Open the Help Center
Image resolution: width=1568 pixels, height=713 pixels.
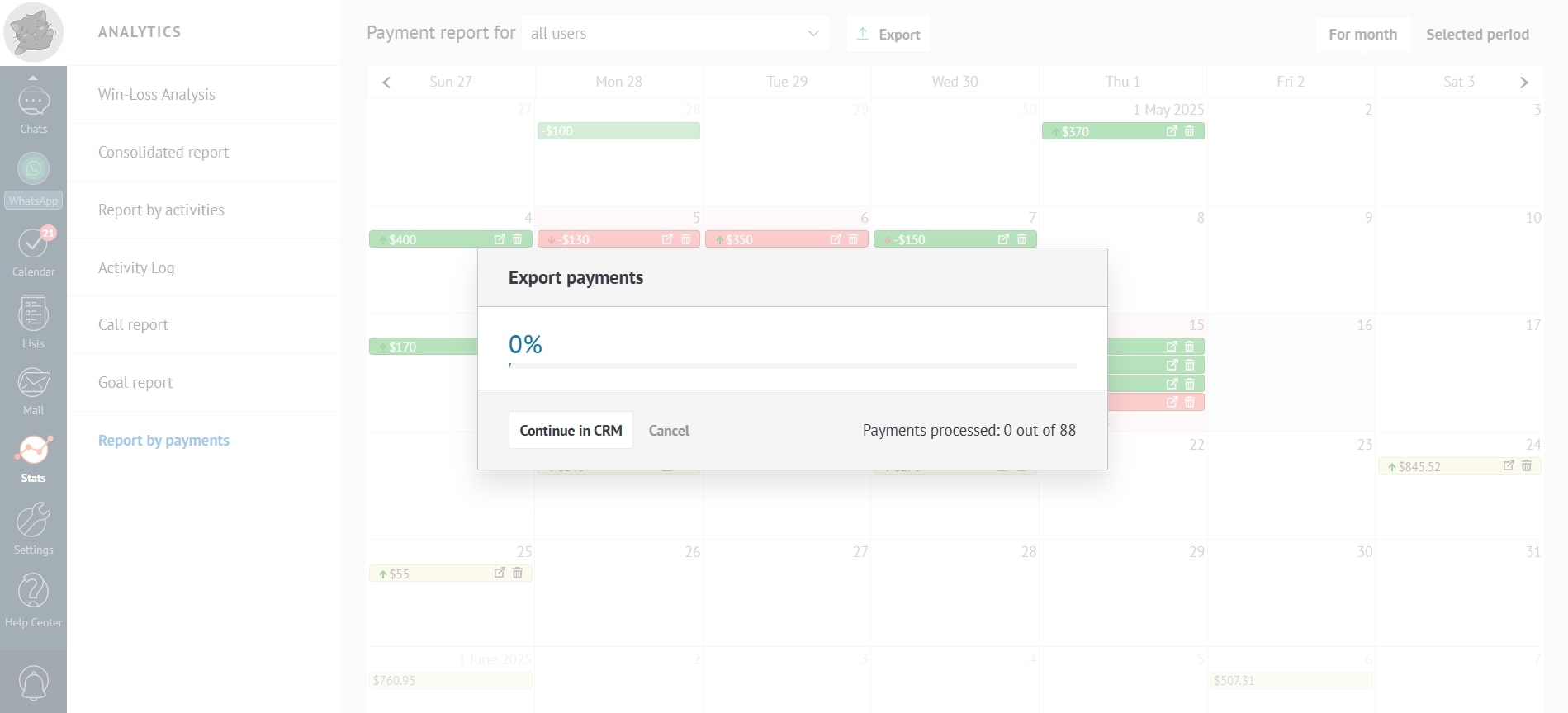[x=33, y=601]
